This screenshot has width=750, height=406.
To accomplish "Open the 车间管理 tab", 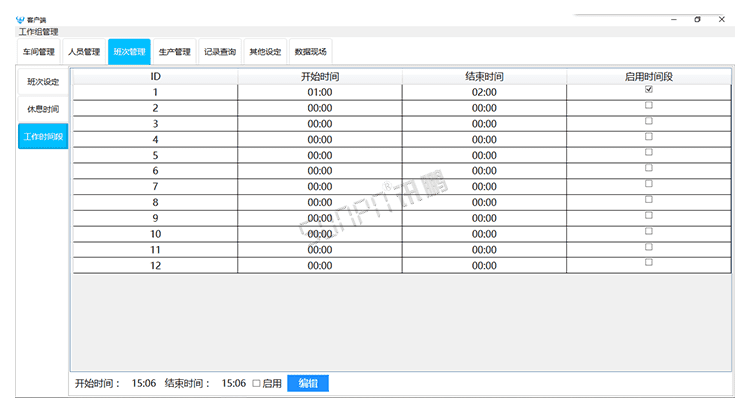I will click(x=39, y=52).
